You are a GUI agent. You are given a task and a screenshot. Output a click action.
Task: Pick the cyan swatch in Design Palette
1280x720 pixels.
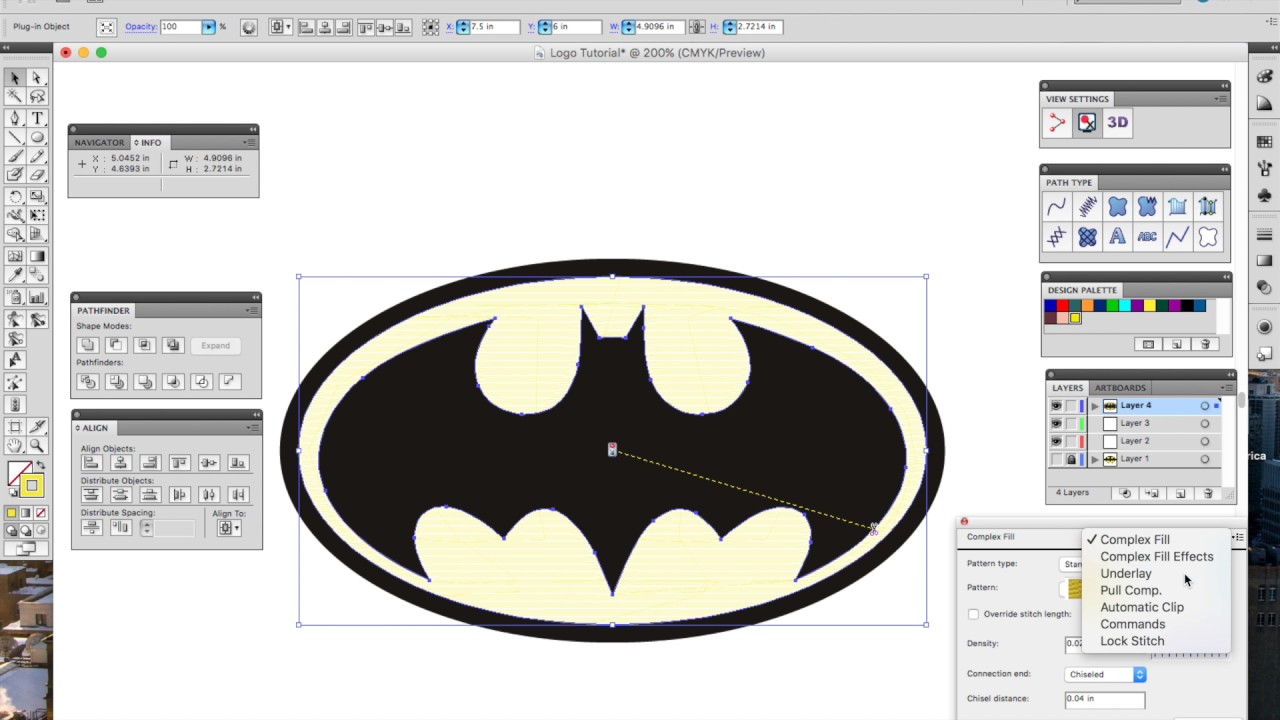[1124, 306]
